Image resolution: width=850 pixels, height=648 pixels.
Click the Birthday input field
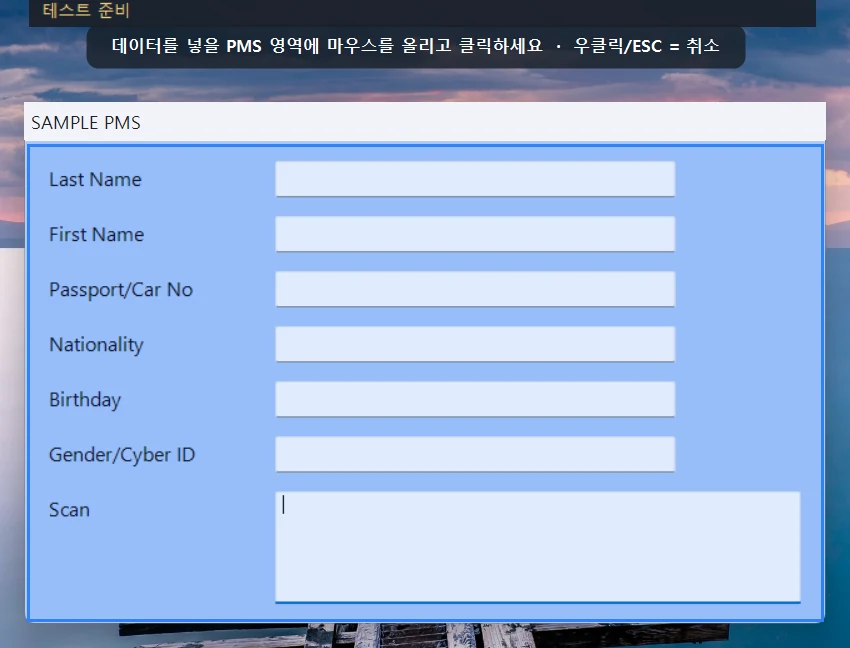click(475, 399)
